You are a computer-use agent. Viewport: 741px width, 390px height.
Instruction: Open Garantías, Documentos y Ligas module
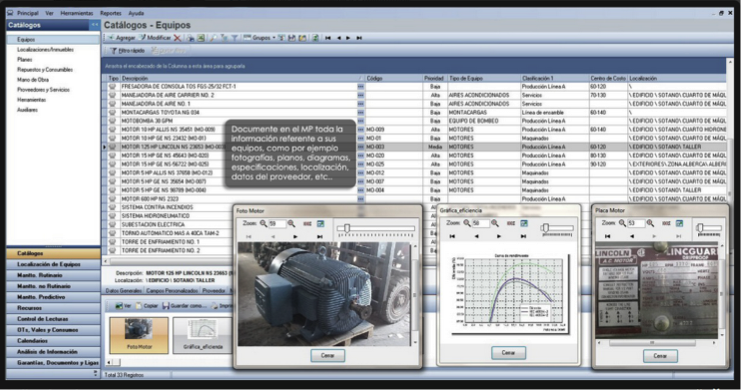pos(53,363)
